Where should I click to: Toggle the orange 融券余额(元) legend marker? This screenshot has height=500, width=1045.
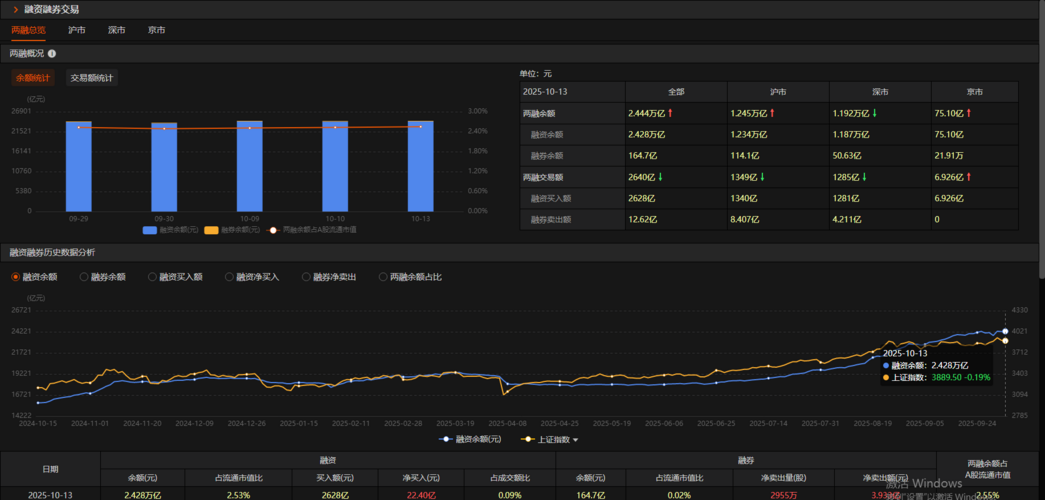(211, 230)
